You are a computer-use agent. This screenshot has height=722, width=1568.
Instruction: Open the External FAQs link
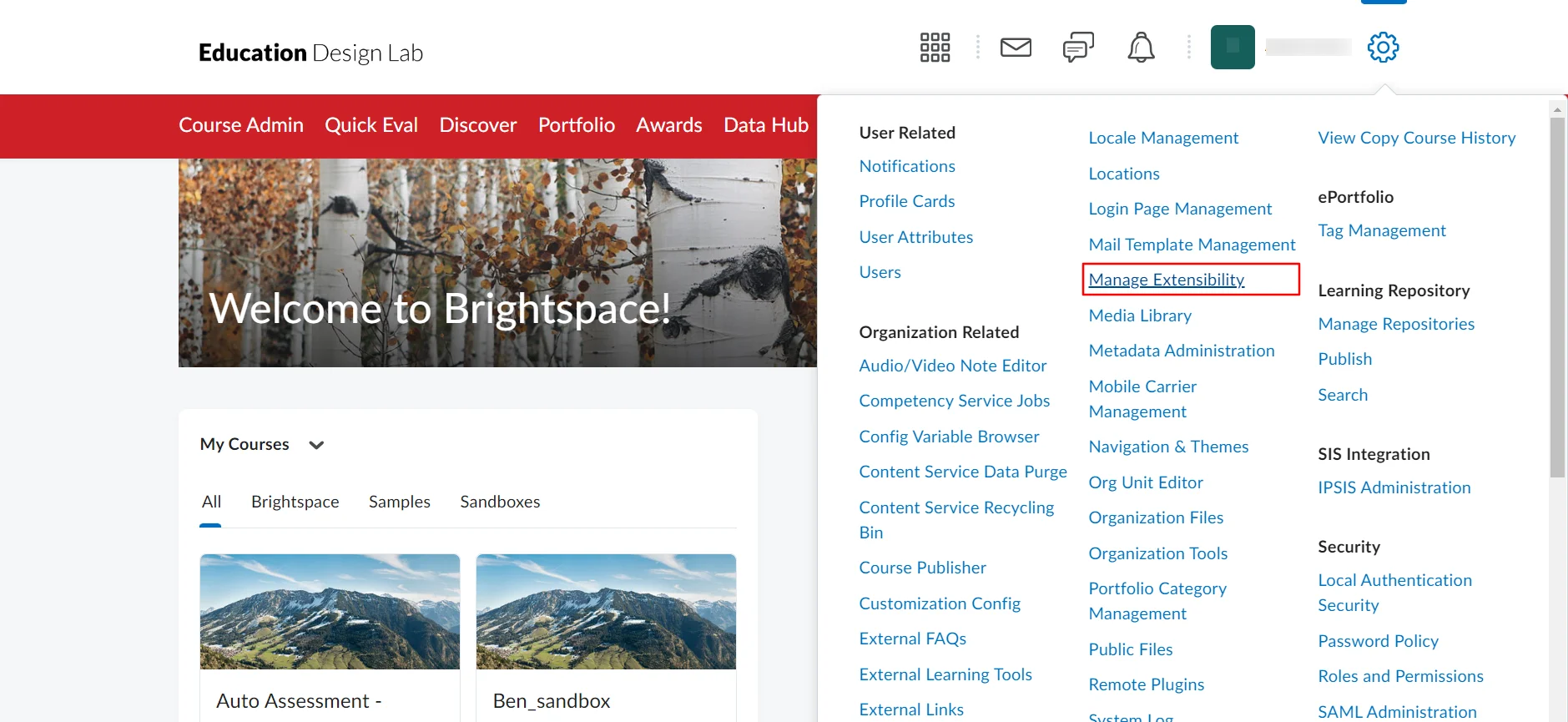tap(913, 639)
